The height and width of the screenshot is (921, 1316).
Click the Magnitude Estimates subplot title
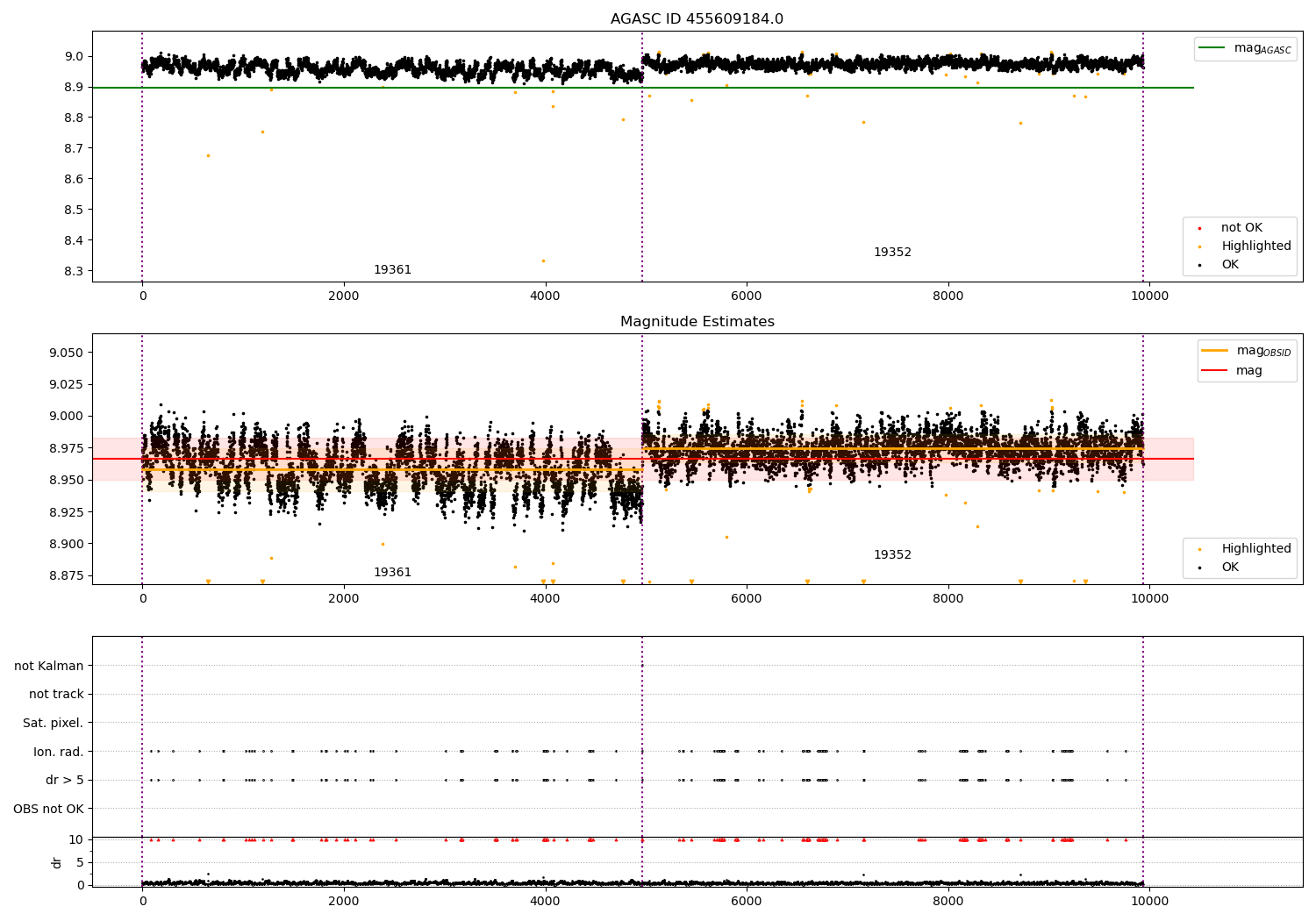point(697,322)
